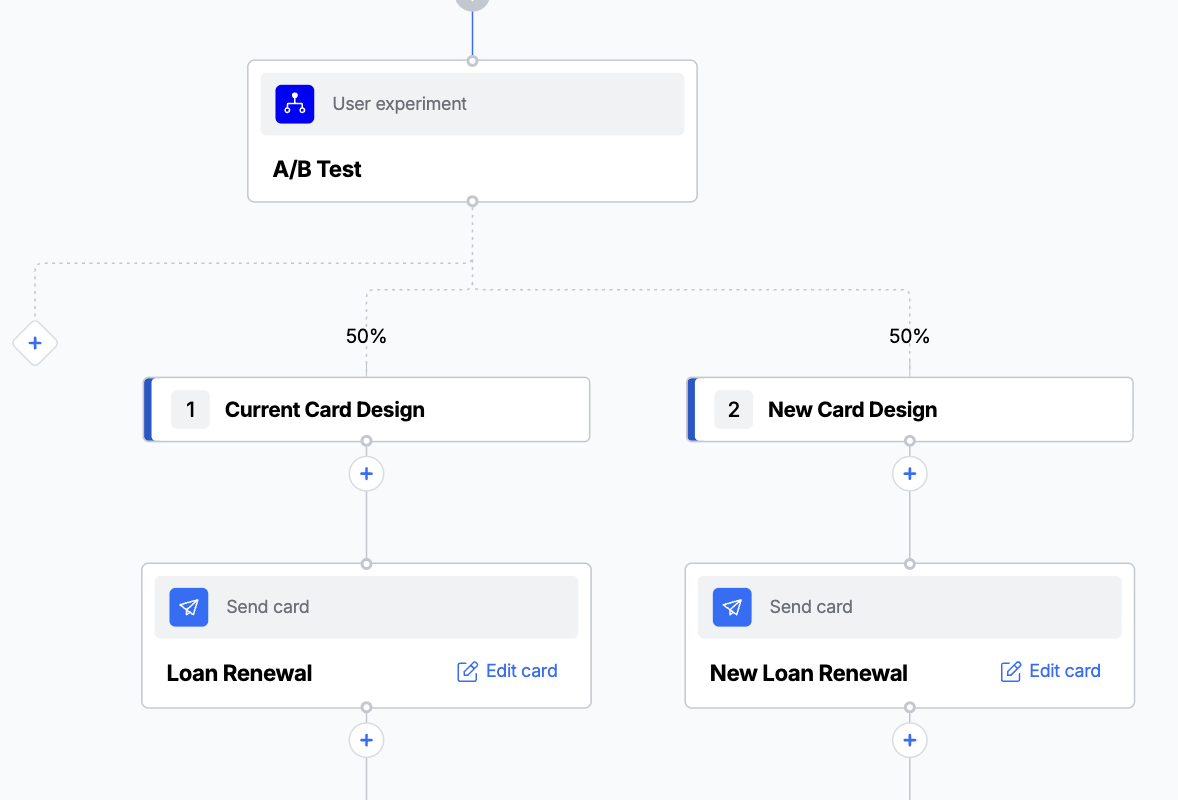Add a step below the Loan Renewal card
Screen dimensions: 1178x800
[x=366, y=740]
